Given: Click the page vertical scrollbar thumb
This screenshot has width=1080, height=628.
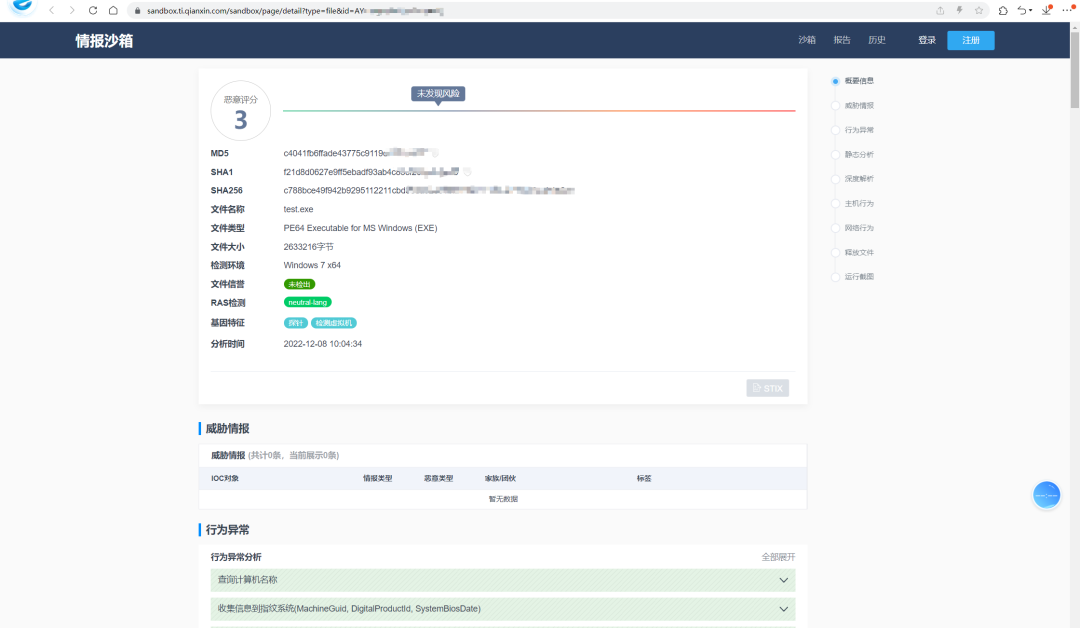Looking at the screenshot, I should tap(1074, 69).
